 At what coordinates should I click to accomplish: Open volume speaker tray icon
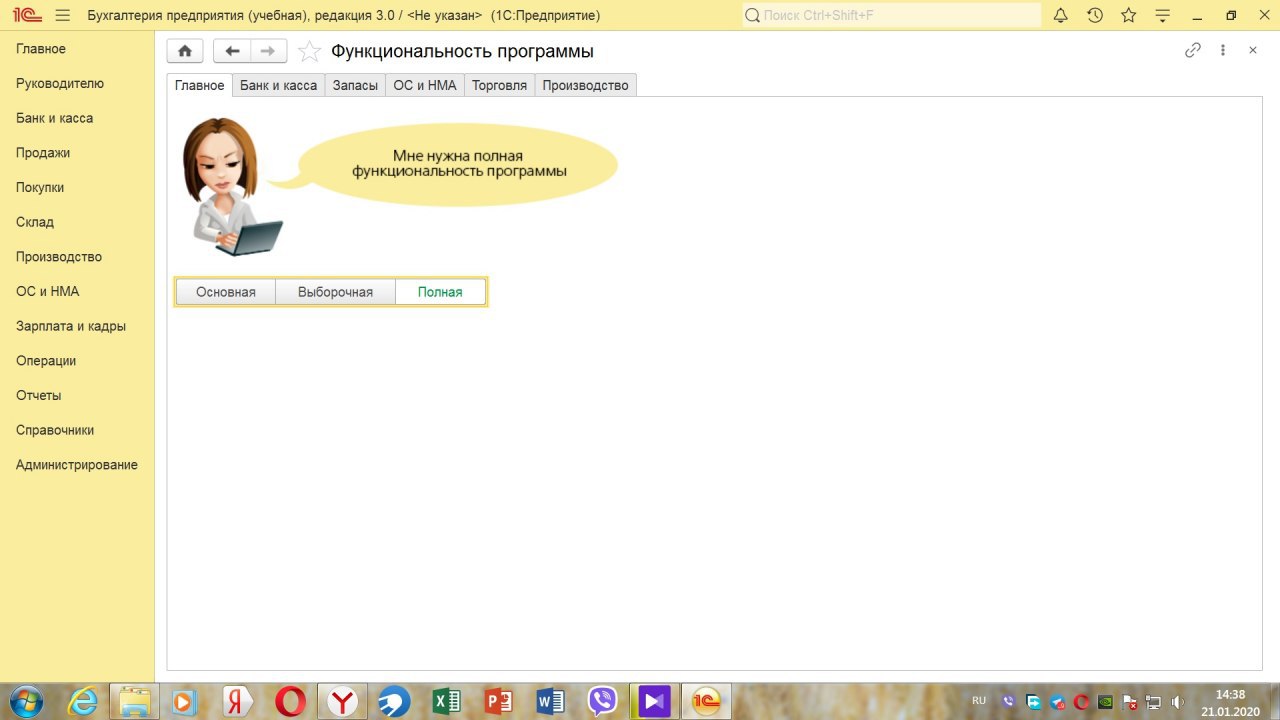pos(1178,702)
